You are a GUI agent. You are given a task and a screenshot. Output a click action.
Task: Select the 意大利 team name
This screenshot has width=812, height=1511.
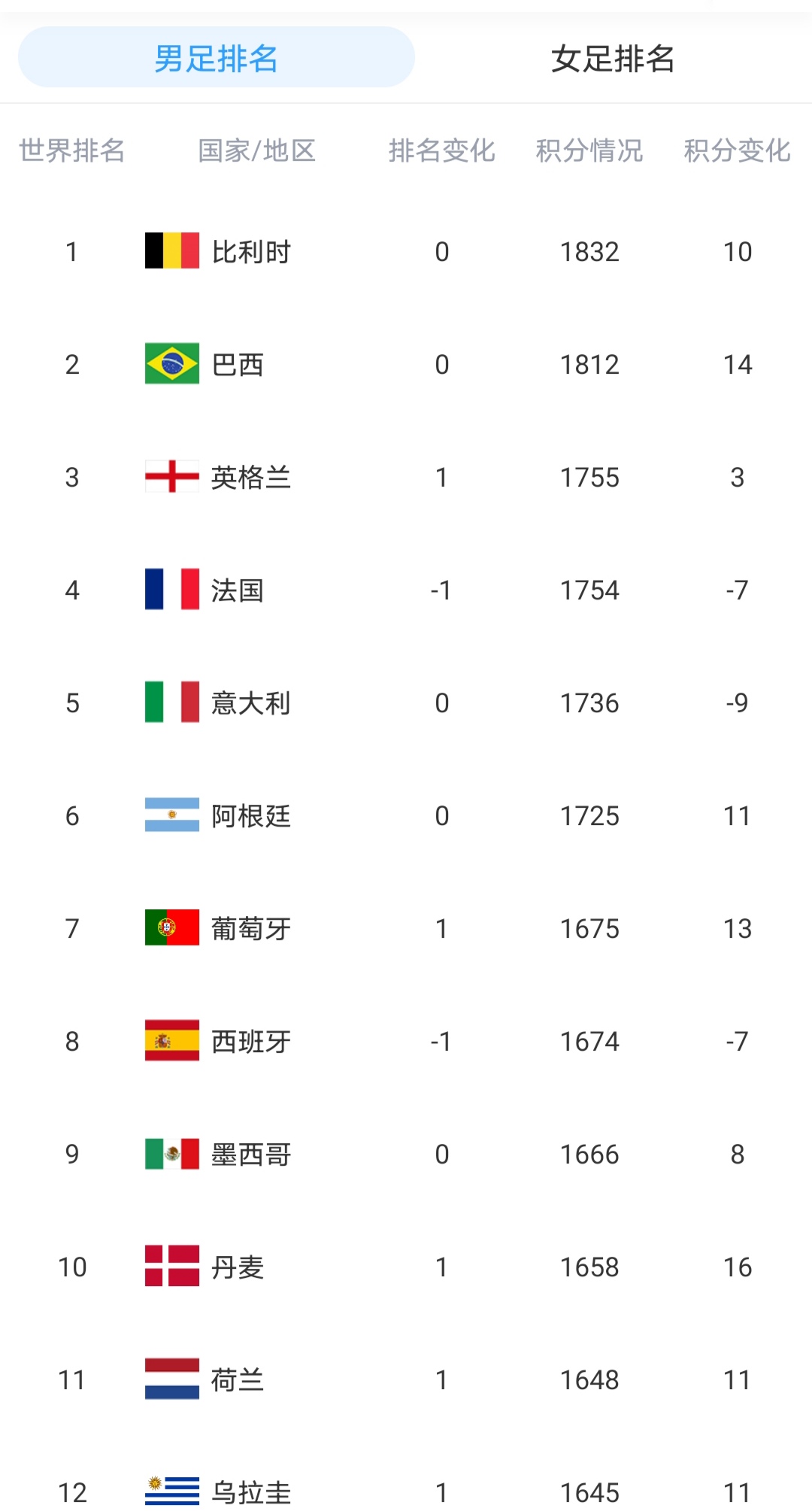click(x=250, y=703)
